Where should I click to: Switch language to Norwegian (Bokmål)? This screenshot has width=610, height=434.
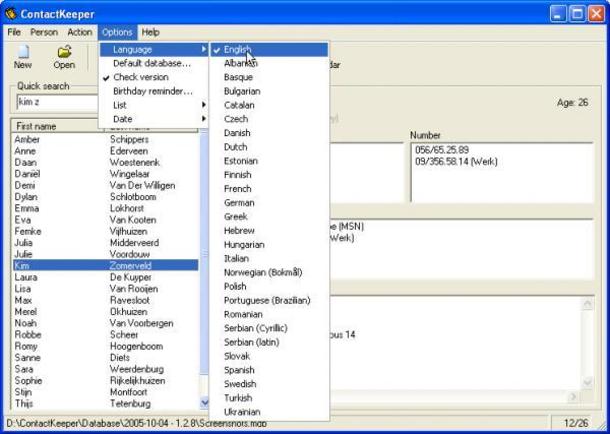pyautogui.click(x=269, y=273)
